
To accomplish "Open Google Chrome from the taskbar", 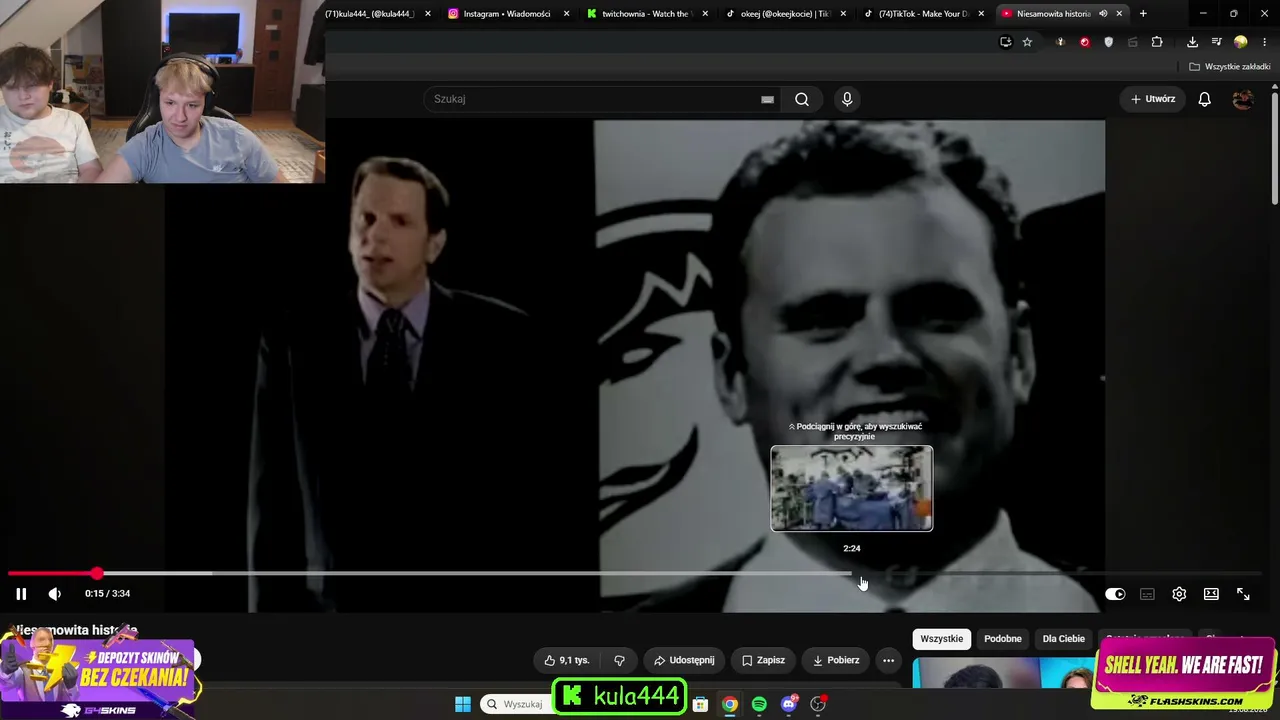I will click(x=730, y=704).
